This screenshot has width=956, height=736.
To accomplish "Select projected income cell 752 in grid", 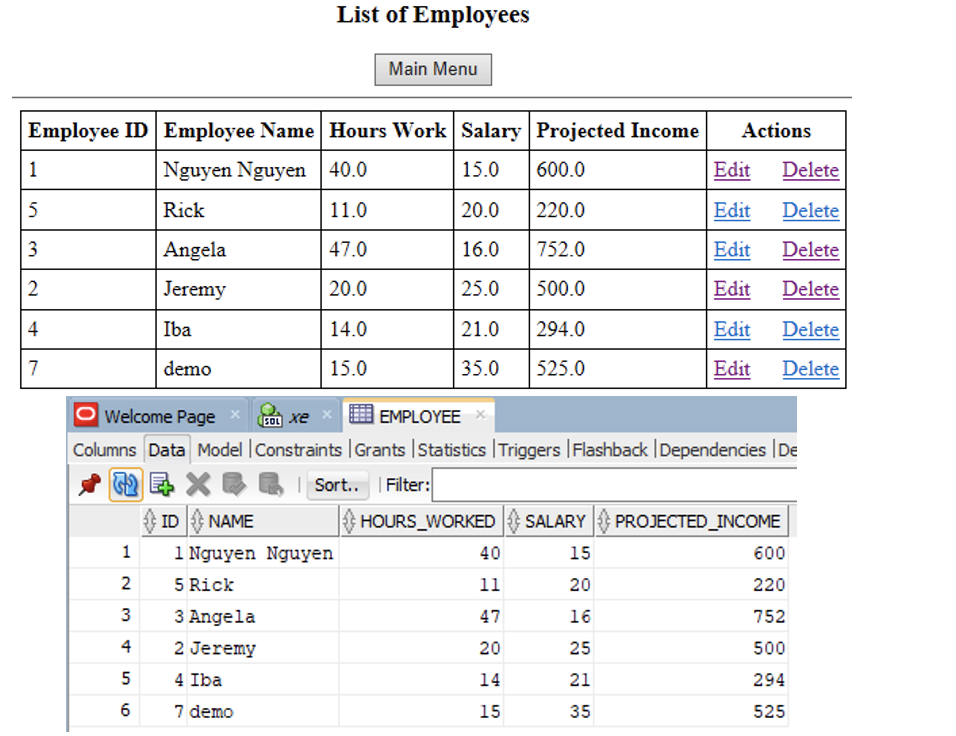I will (x=691, y=616).
